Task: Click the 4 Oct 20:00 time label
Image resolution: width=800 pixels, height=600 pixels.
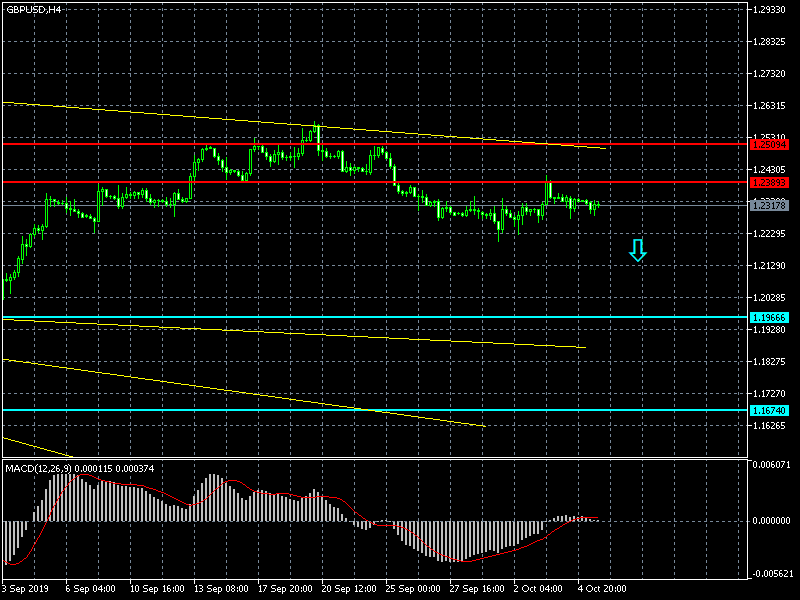Action: (x=603, y=589)
